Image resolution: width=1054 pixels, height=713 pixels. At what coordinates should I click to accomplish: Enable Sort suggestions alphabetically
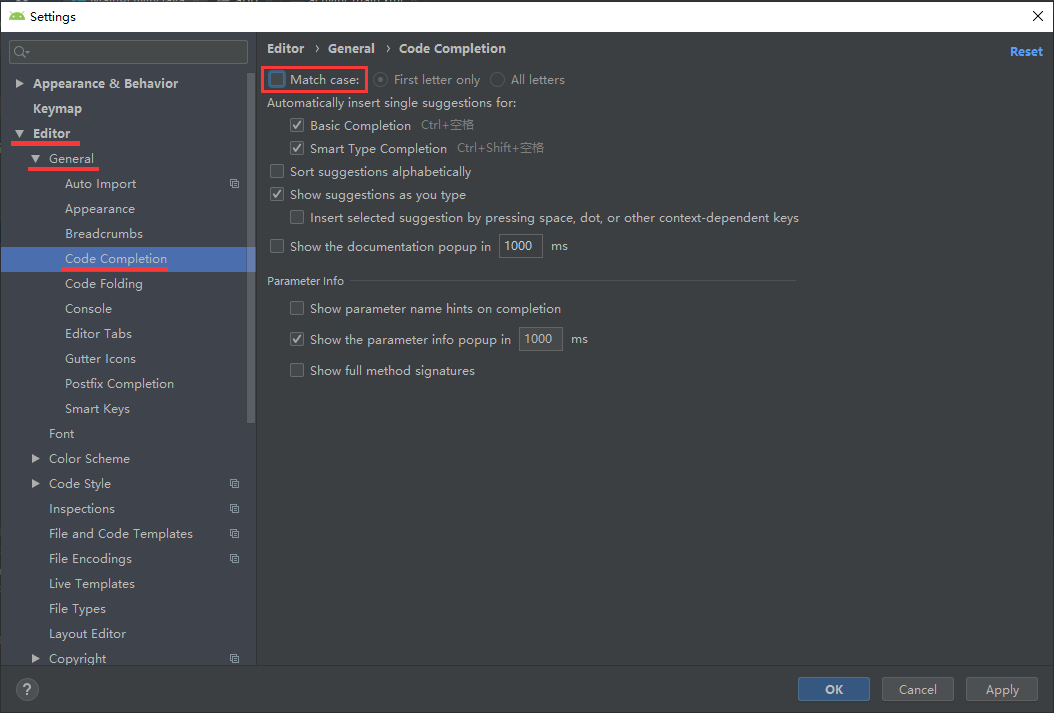276,171
